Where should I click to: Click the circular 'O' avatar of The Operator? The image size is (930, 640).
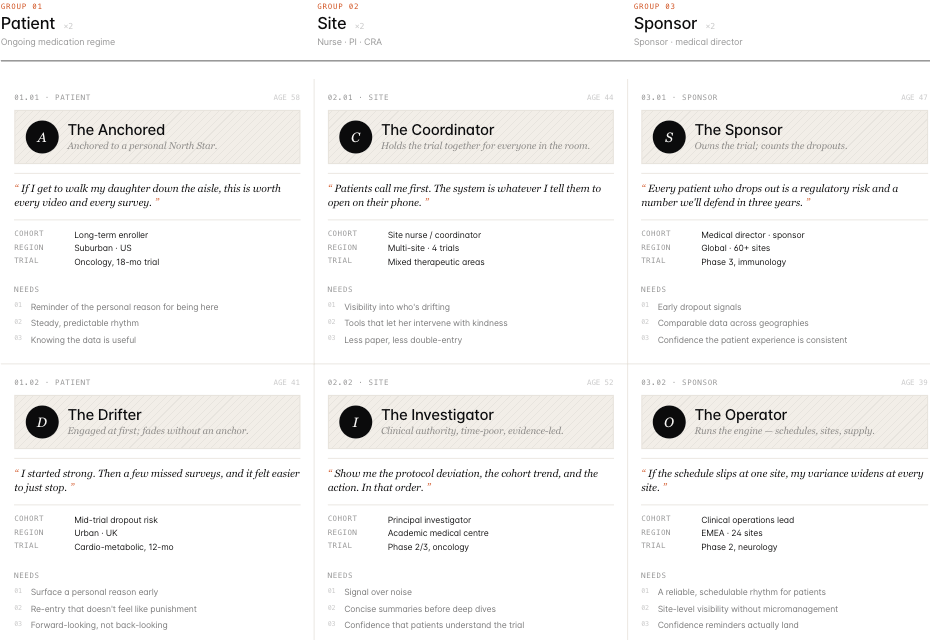click(669, 422)
